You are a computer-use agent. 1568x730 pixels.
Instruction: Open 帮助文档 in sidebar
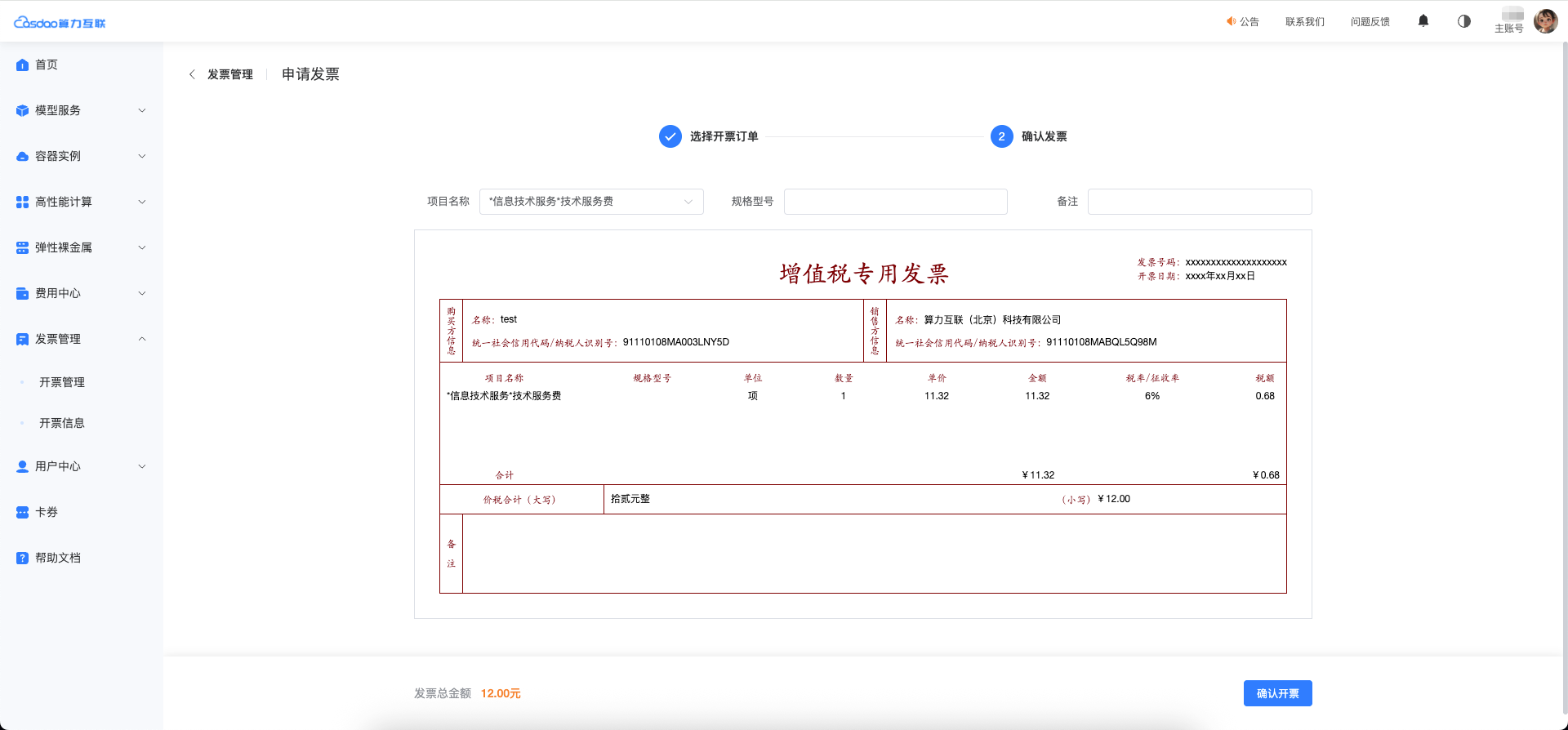pyautogui.click(x=58, y=558)
